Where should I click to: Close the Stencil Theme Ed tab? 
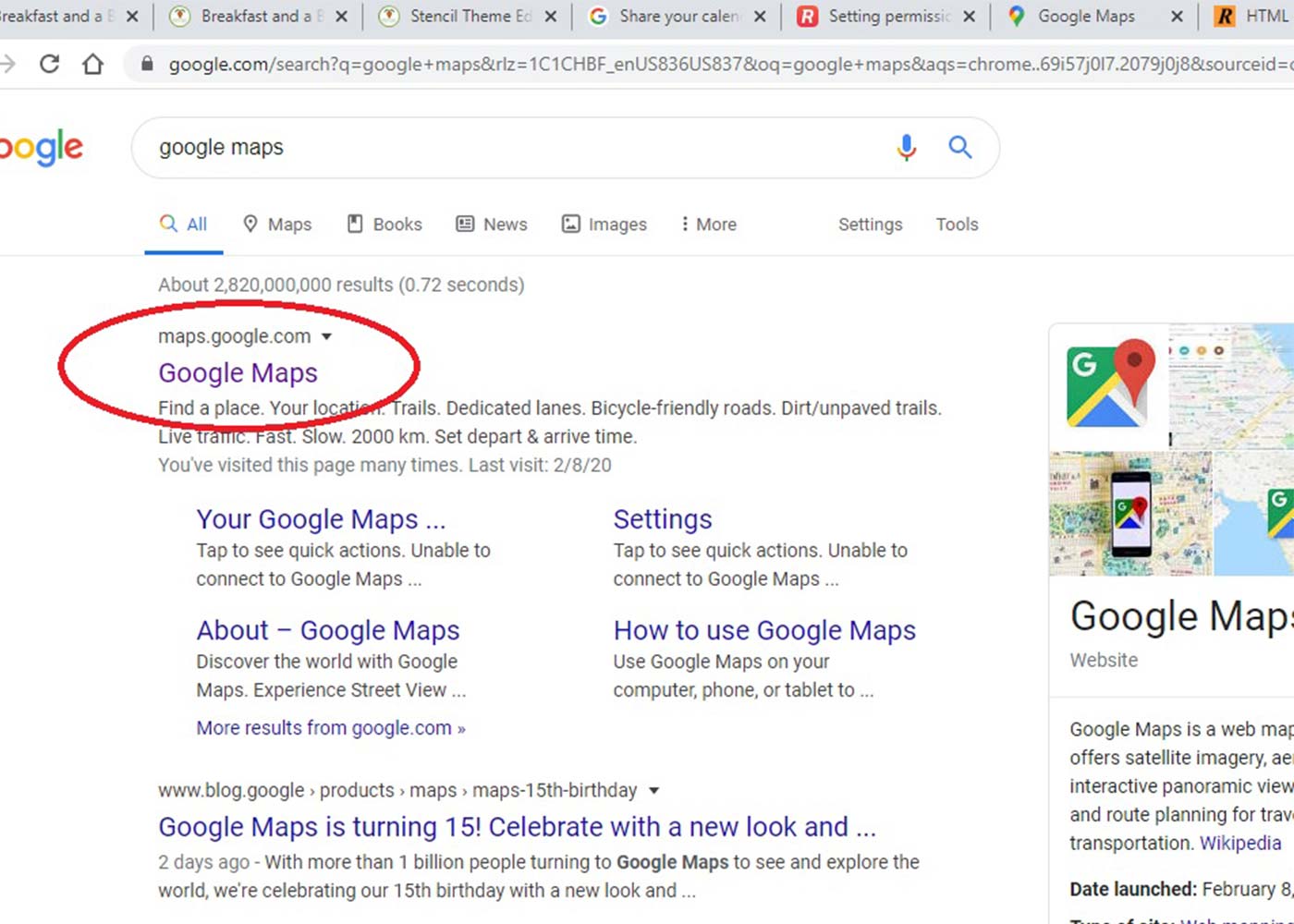pos(551,17)
